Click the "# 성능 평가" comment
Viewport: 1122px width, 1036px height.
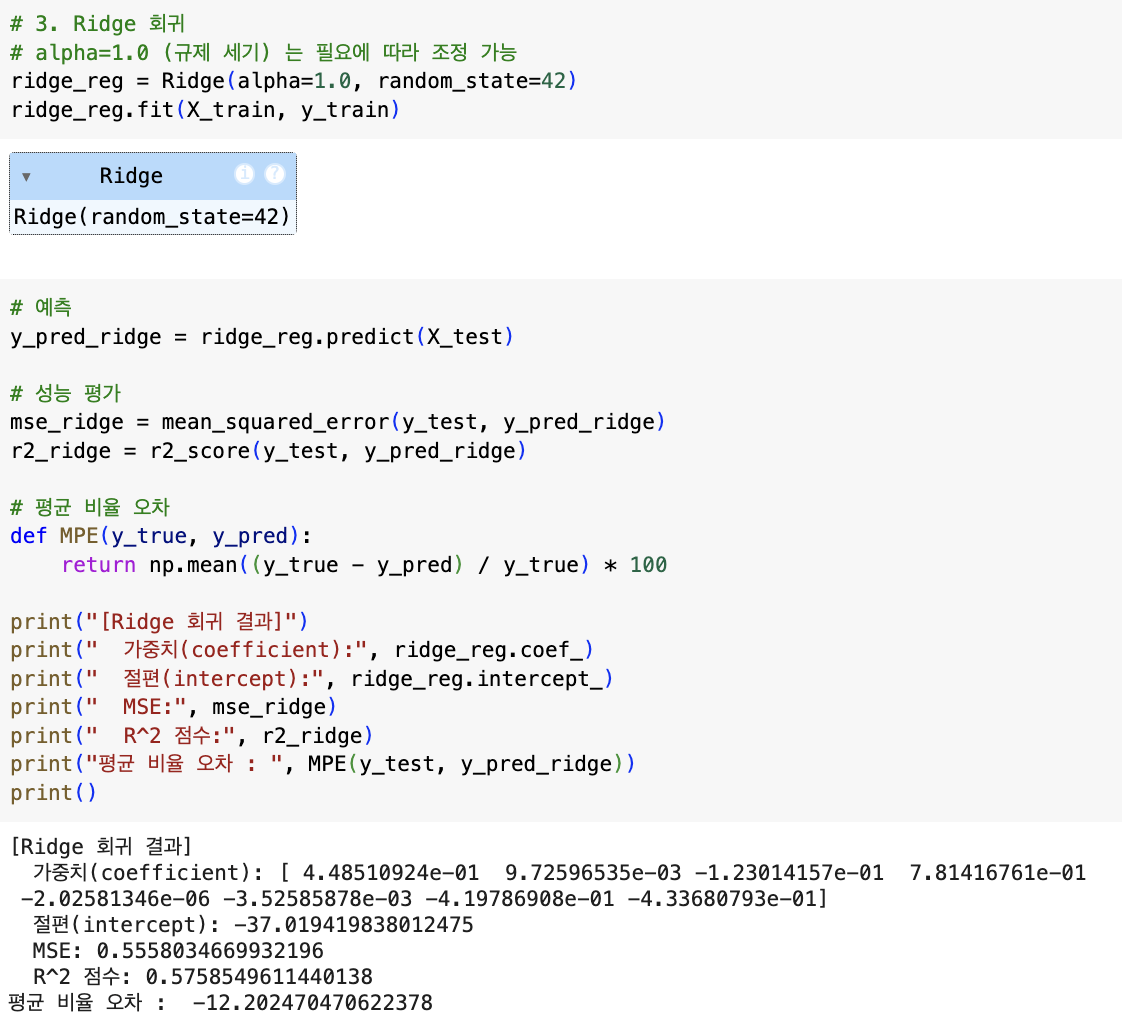click(x=66, y=394)
